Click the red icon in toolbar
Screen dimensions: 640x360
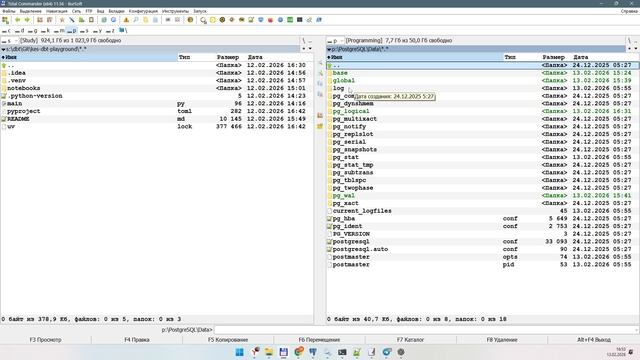[x=270, y=20]
